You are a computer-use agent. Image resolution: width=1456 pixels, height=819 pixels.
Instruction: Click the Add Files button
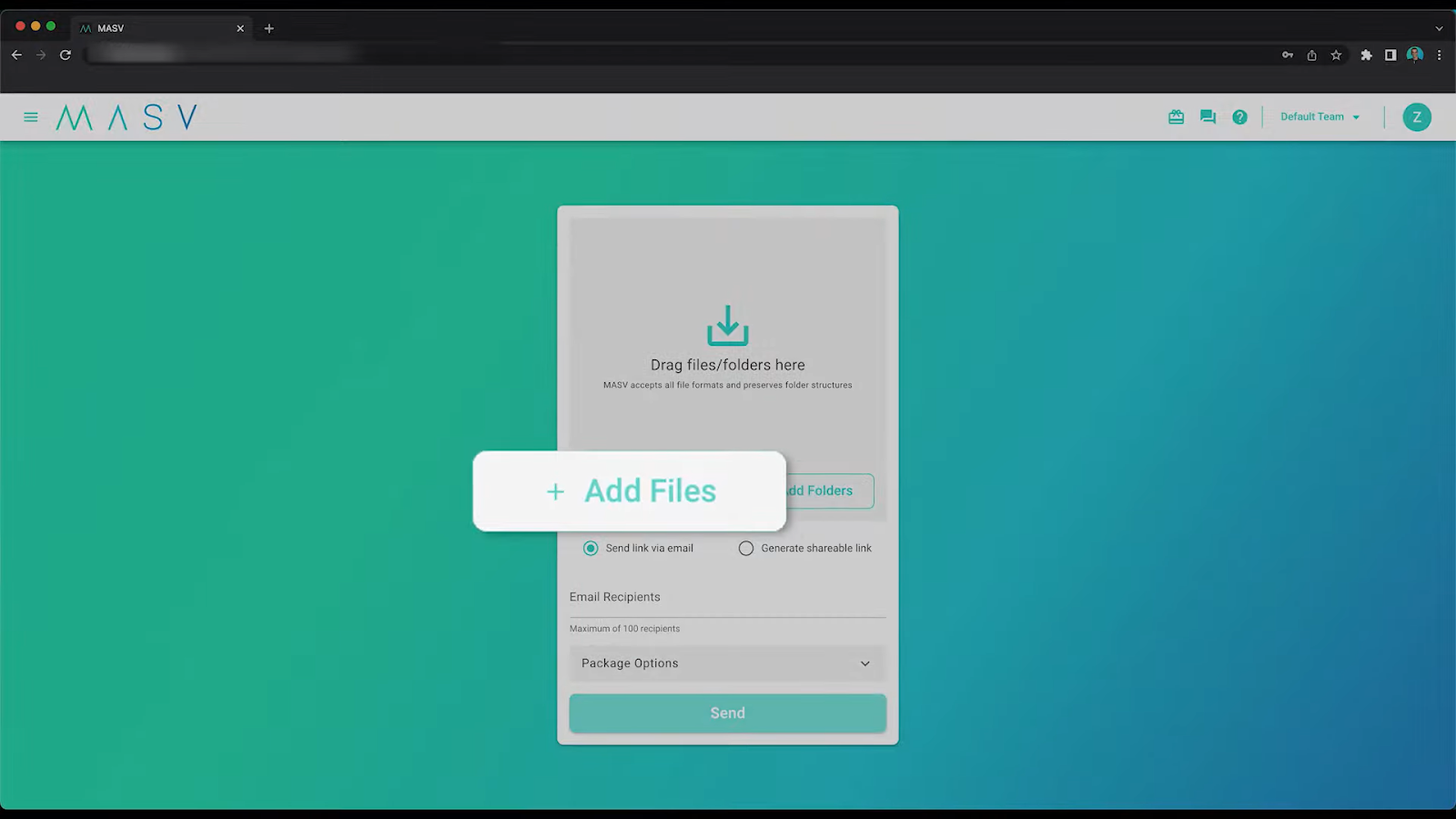pos(630,491)
